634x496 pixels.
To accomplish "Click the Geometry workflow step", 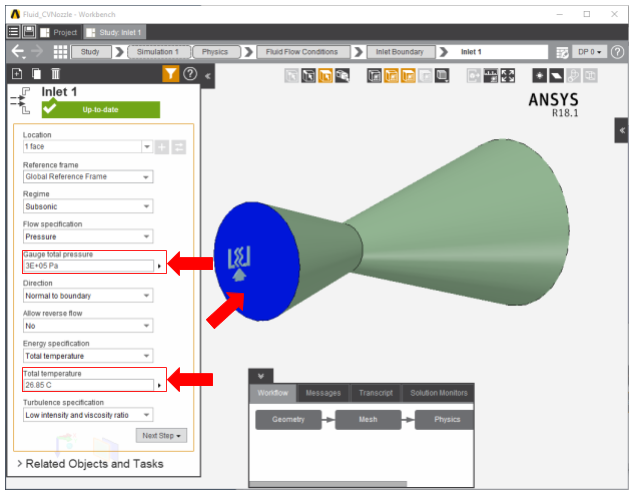I will click(288, 420).
